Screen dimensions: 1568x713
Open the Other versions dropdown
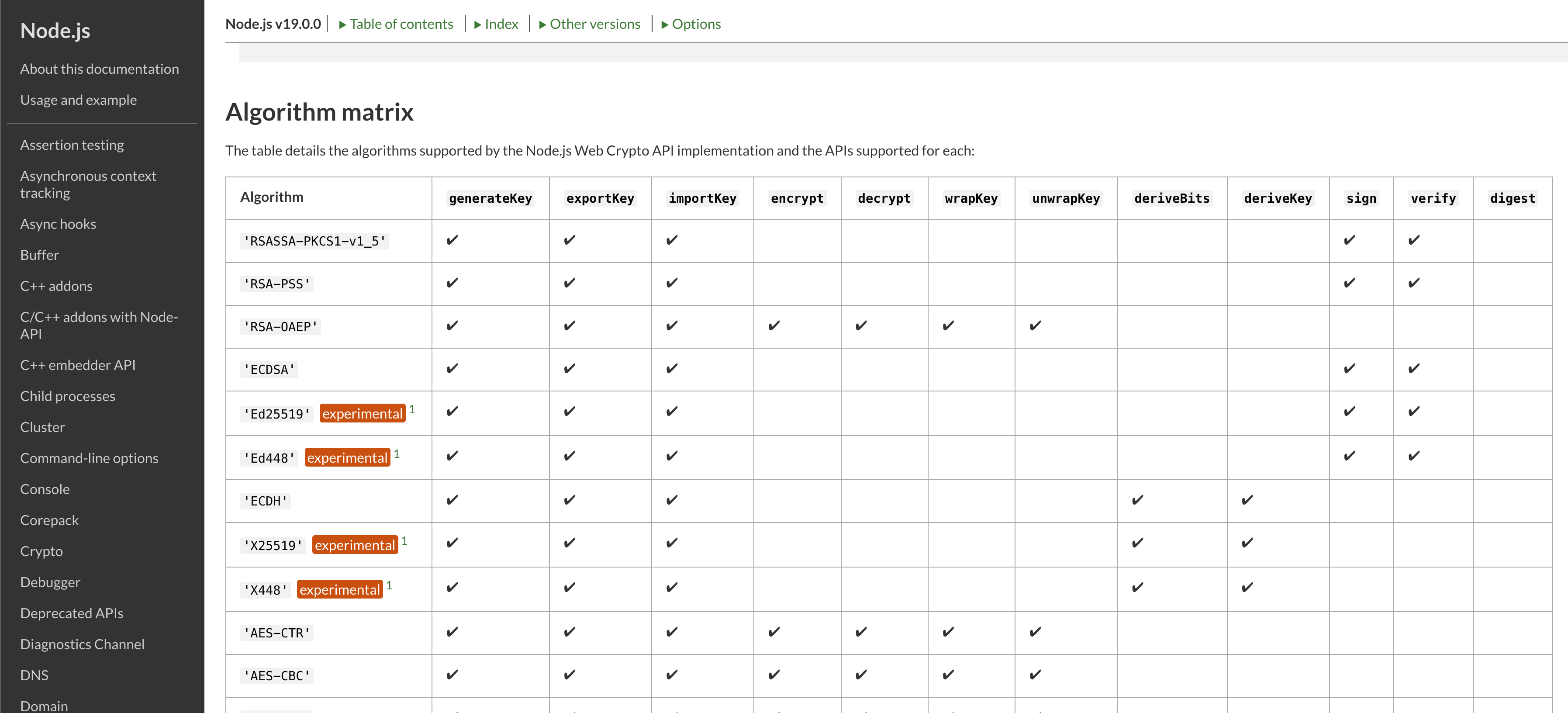(x=590, y=24)
